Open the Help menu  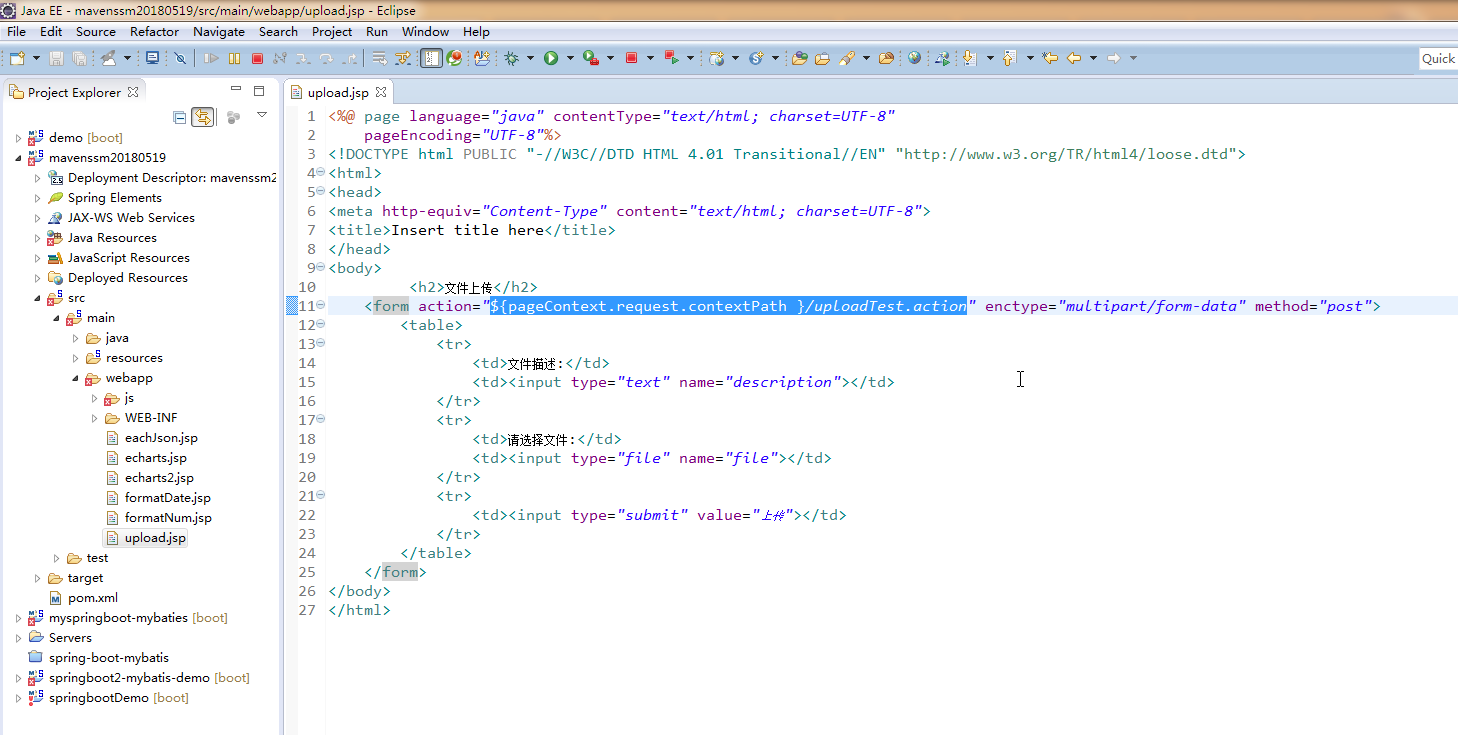(477, 31)
